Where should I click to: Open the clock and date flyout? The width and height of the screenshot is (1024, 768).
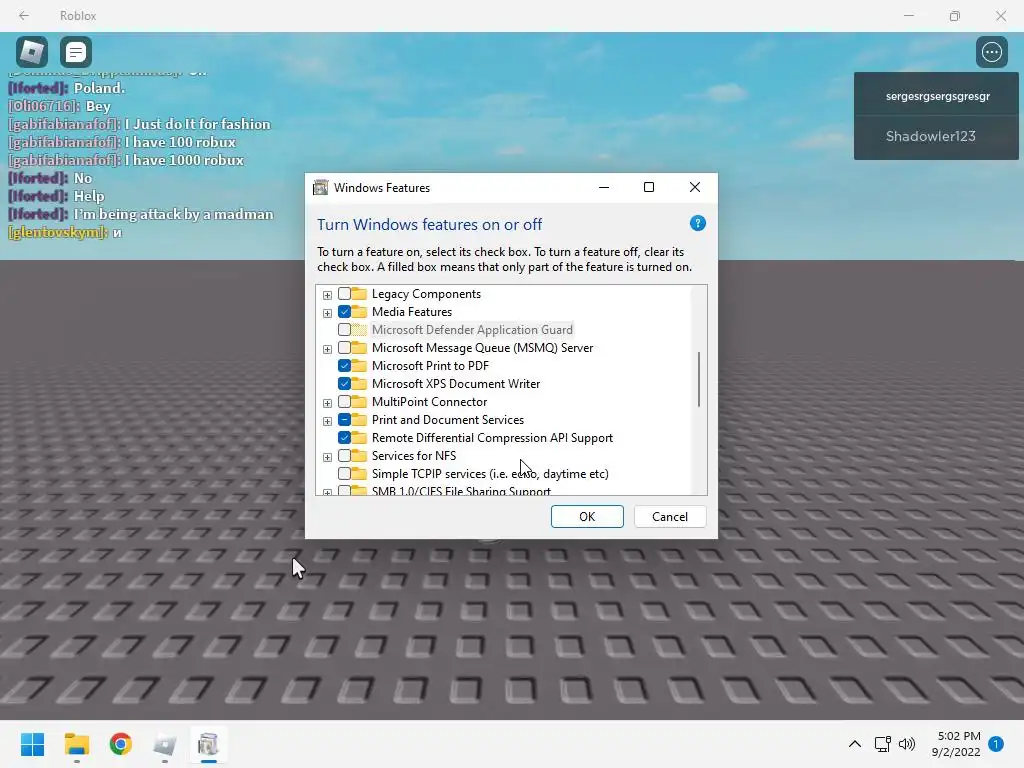coord(956,744)
